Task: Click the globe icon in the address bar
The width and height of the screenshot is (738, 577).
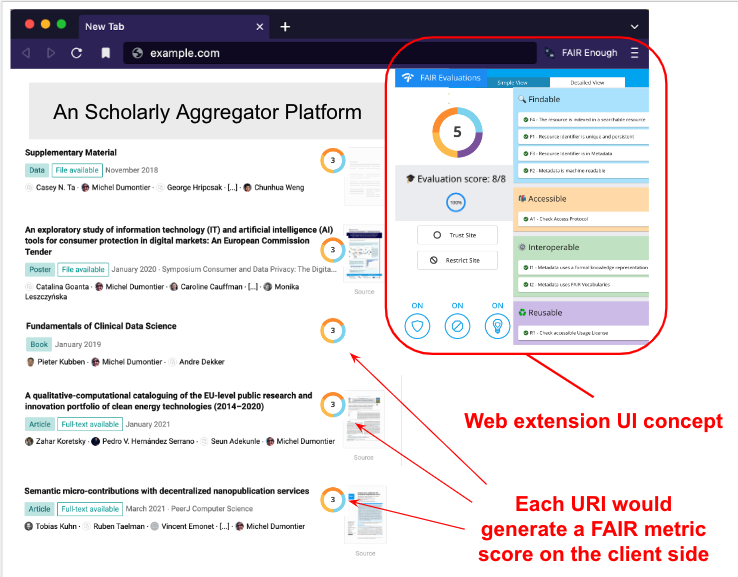Action: click(x=137, y=53)
